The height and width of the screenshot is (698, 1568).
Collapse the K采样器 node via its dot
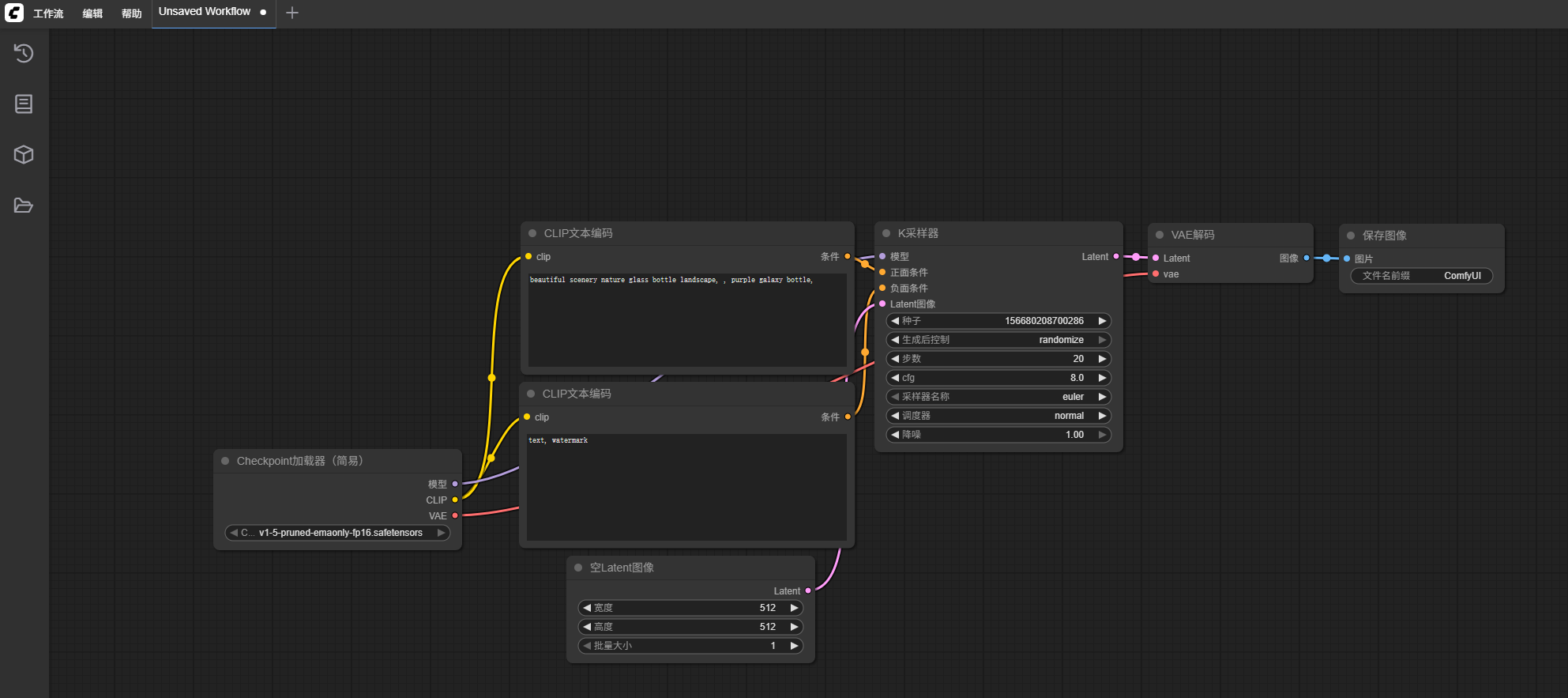(886, 233)
